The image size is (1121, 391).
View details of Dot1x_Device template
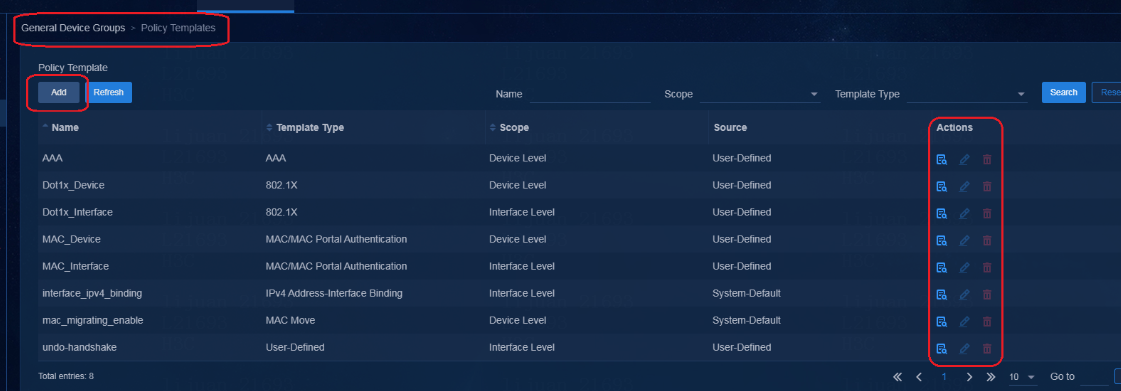942,187
